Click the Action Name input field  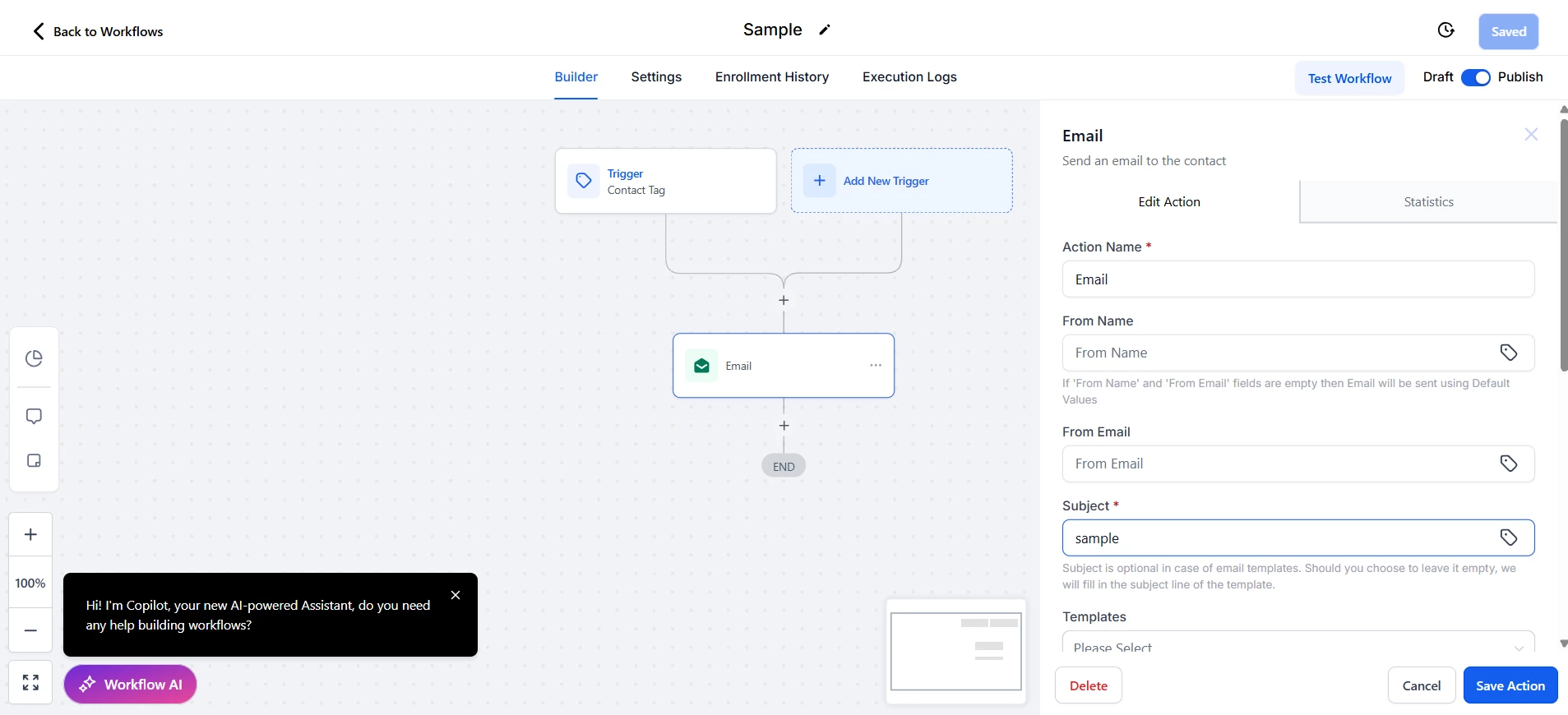(x=1298, y=279)
